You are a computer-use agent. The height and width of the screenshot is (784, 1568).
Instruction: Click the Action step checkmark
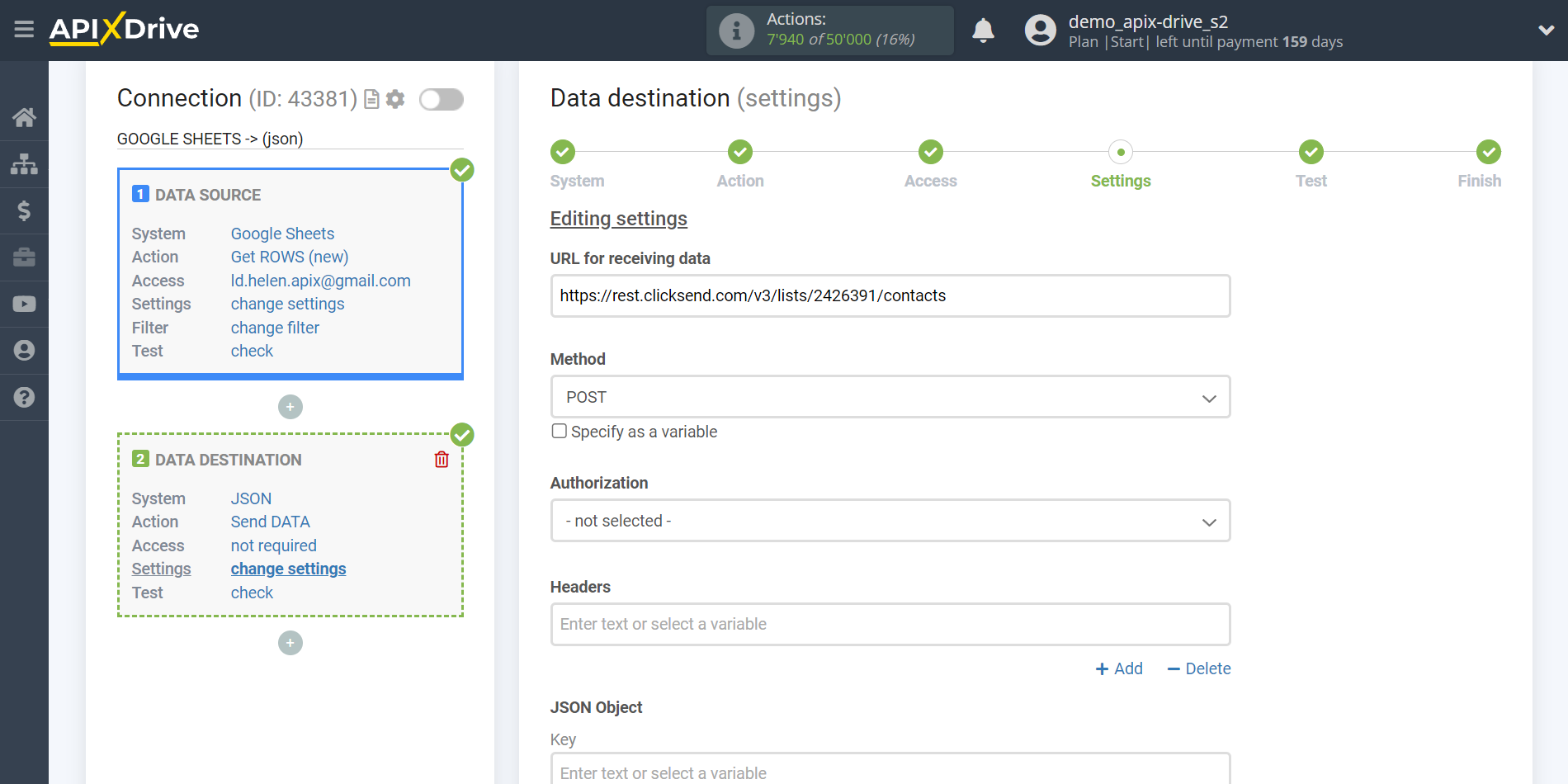click(x=740, y=152)
